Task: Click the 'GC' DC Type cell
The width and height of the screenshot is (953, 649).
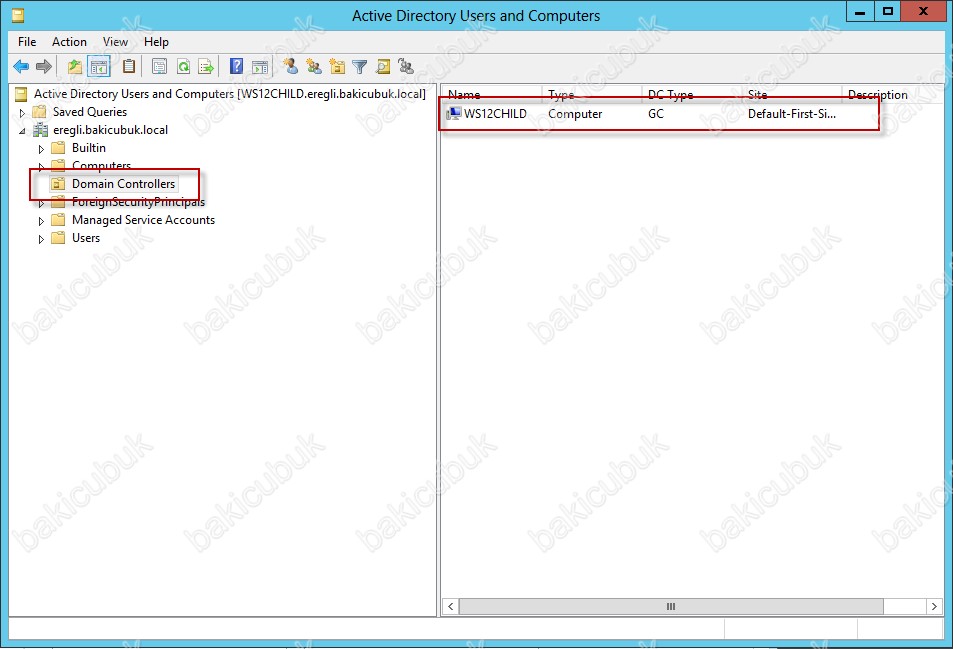Action: [656, 114]
